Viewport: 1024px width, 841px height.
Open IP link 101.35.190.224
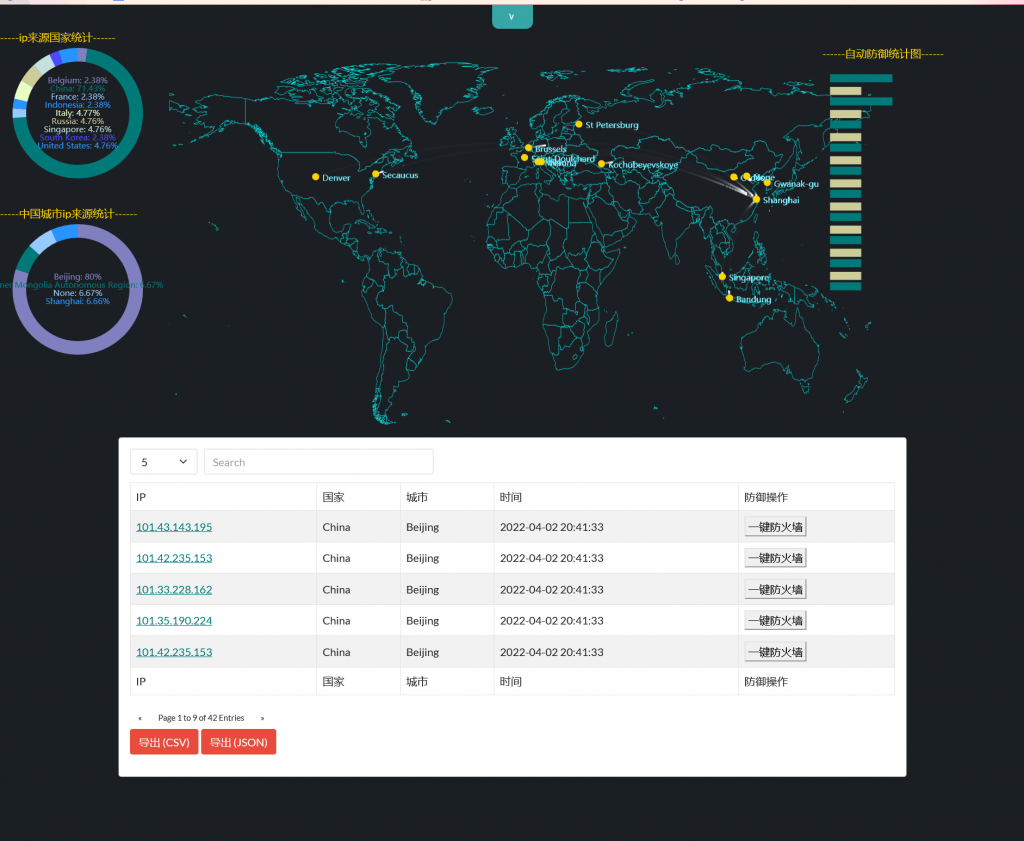(174, 621)
